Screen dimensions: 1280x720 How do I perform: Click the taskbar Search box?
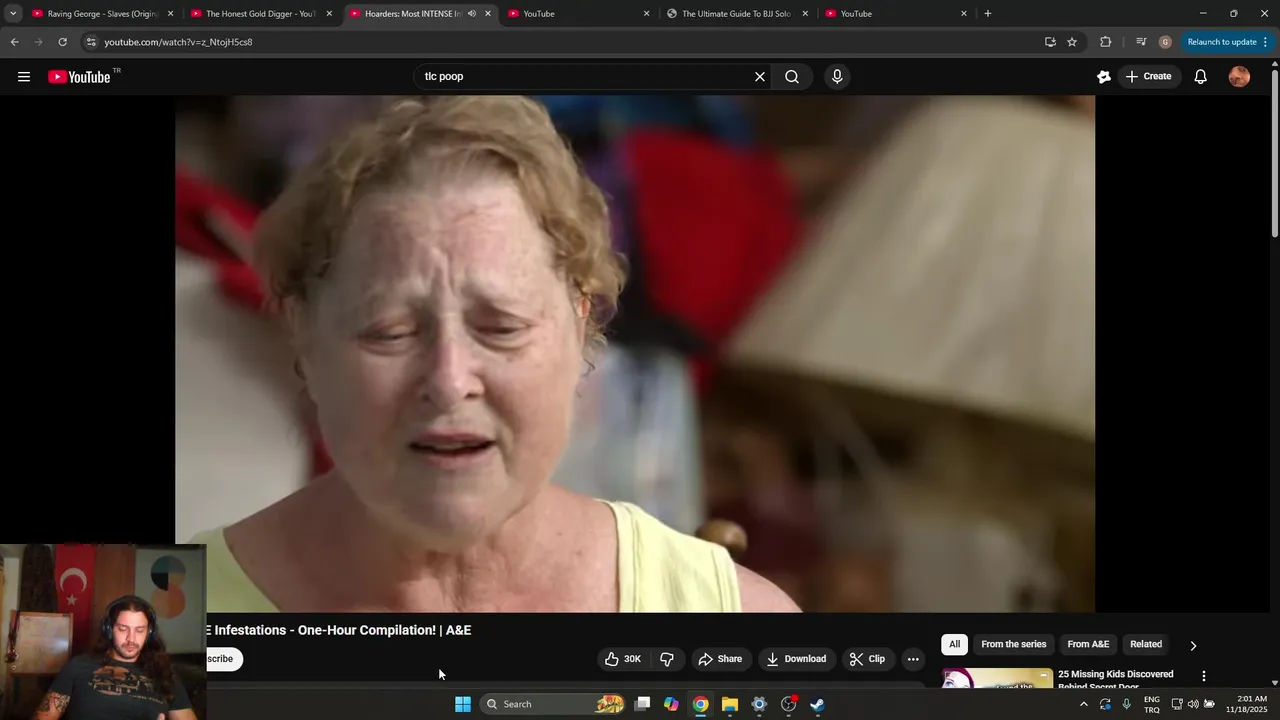tap(553, 704)
